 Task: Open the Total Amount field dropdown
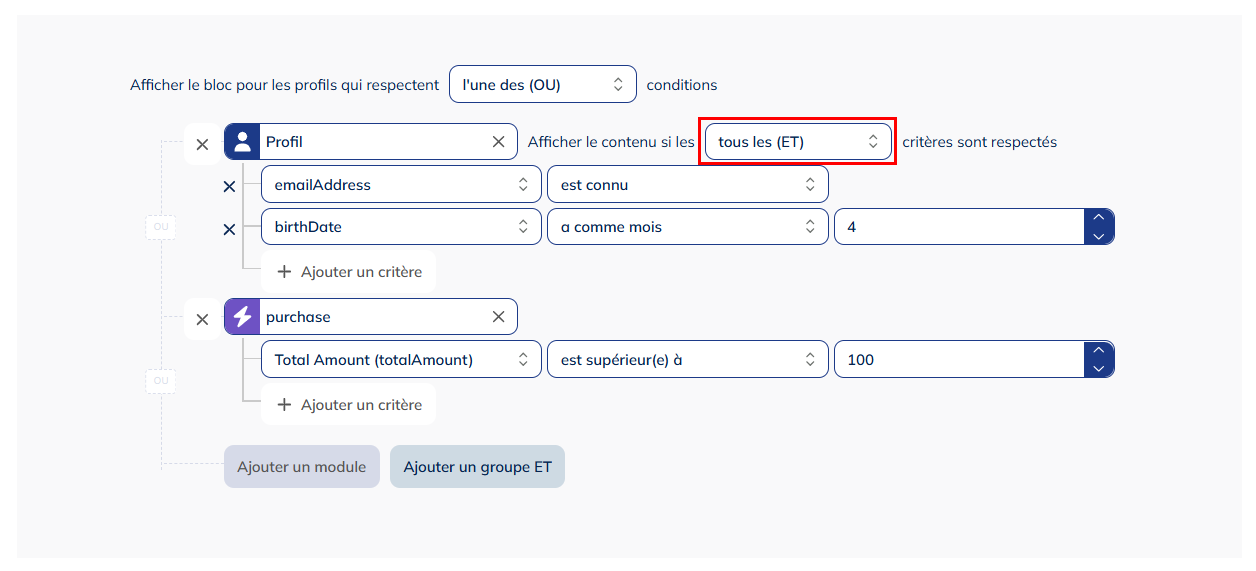click(x=400, y=360)
